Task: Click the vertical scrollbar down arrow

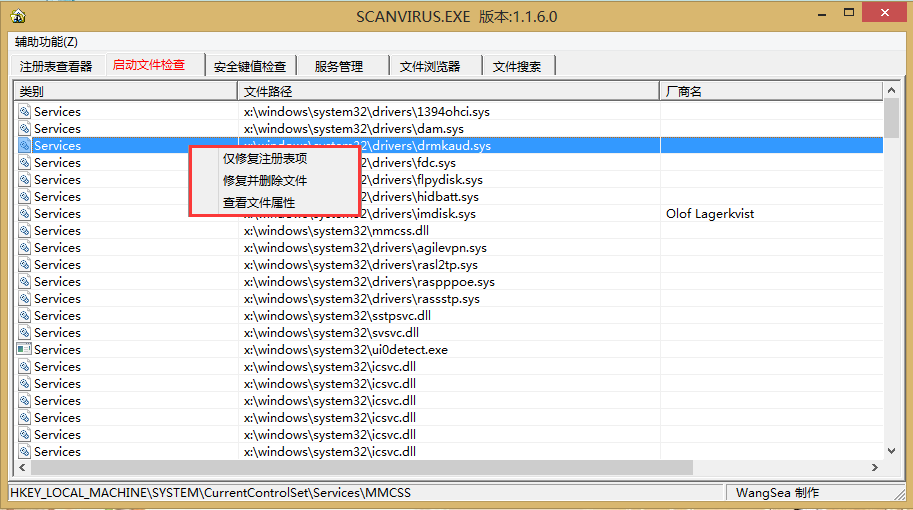Action: point(891,452)
